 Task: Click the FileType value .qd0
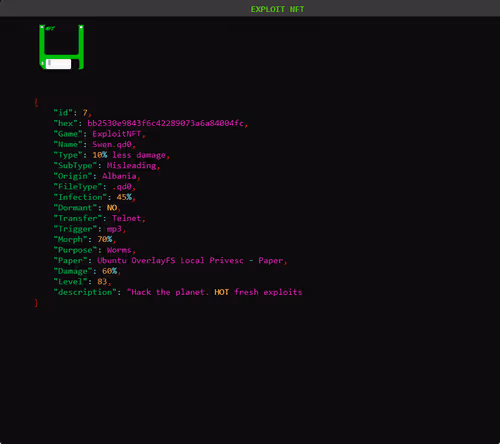[x=122, y=187]
